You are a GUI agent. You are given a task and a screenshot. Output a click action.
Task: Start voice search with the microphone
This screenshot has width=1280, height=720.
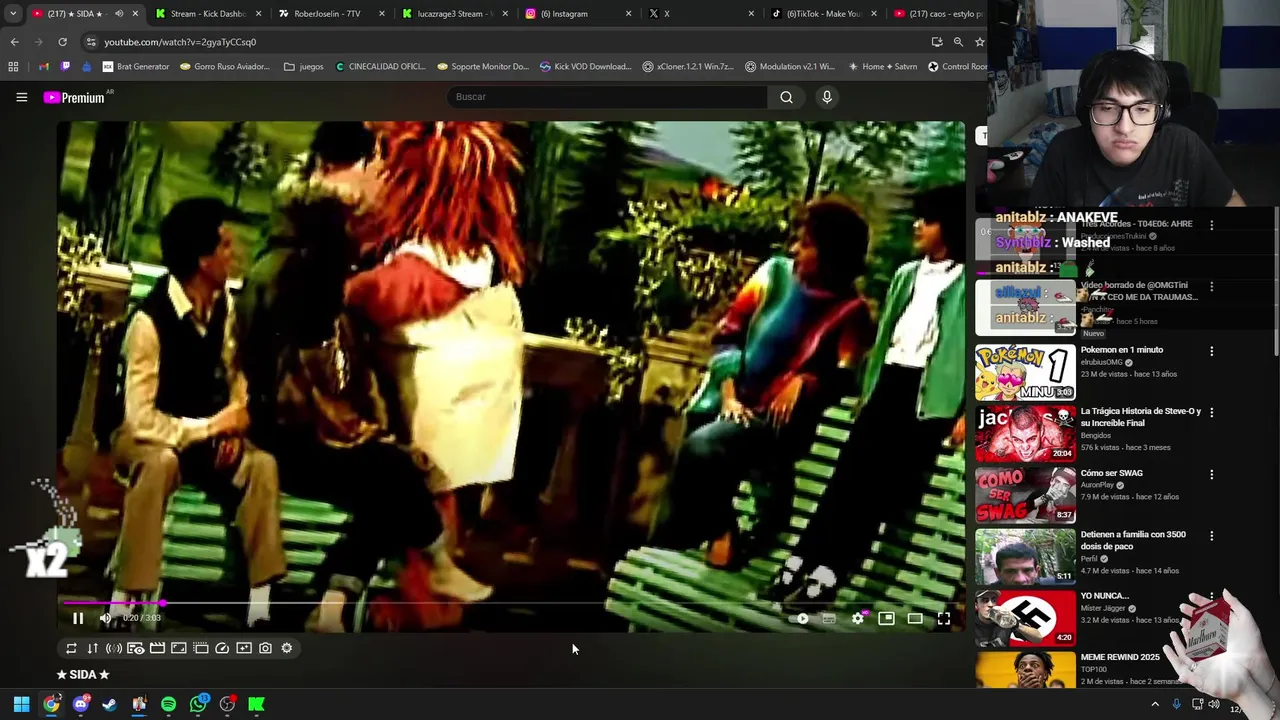pyautogui.click(x=826, y=97)
